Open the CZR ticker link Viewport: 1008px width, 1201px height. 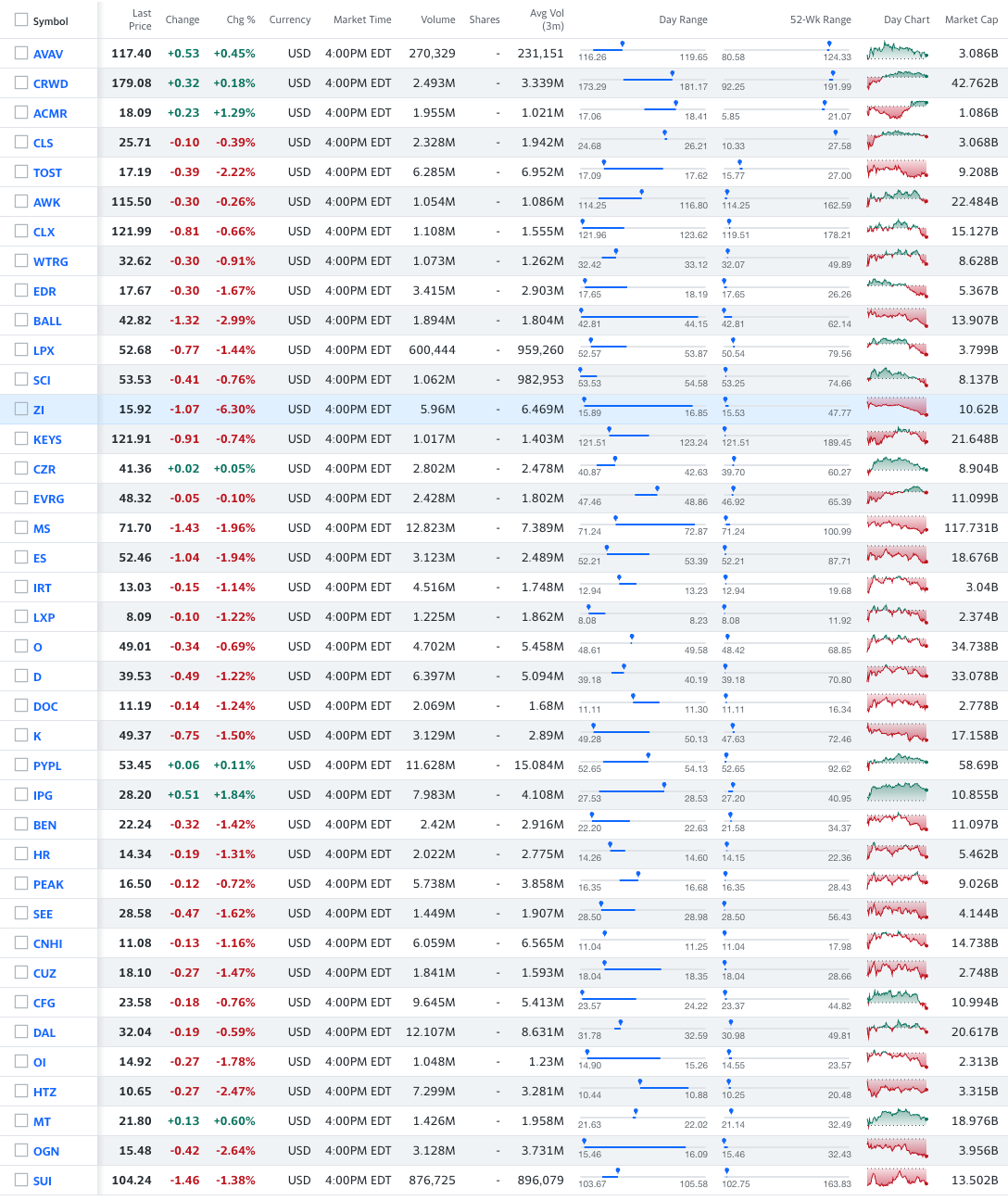pyautogui.click(x=44, y=470)
